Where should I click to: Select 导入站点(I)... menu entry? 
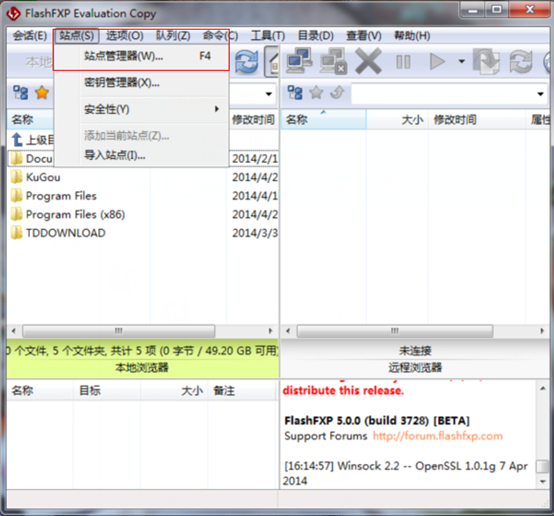(x=141, y=155)
